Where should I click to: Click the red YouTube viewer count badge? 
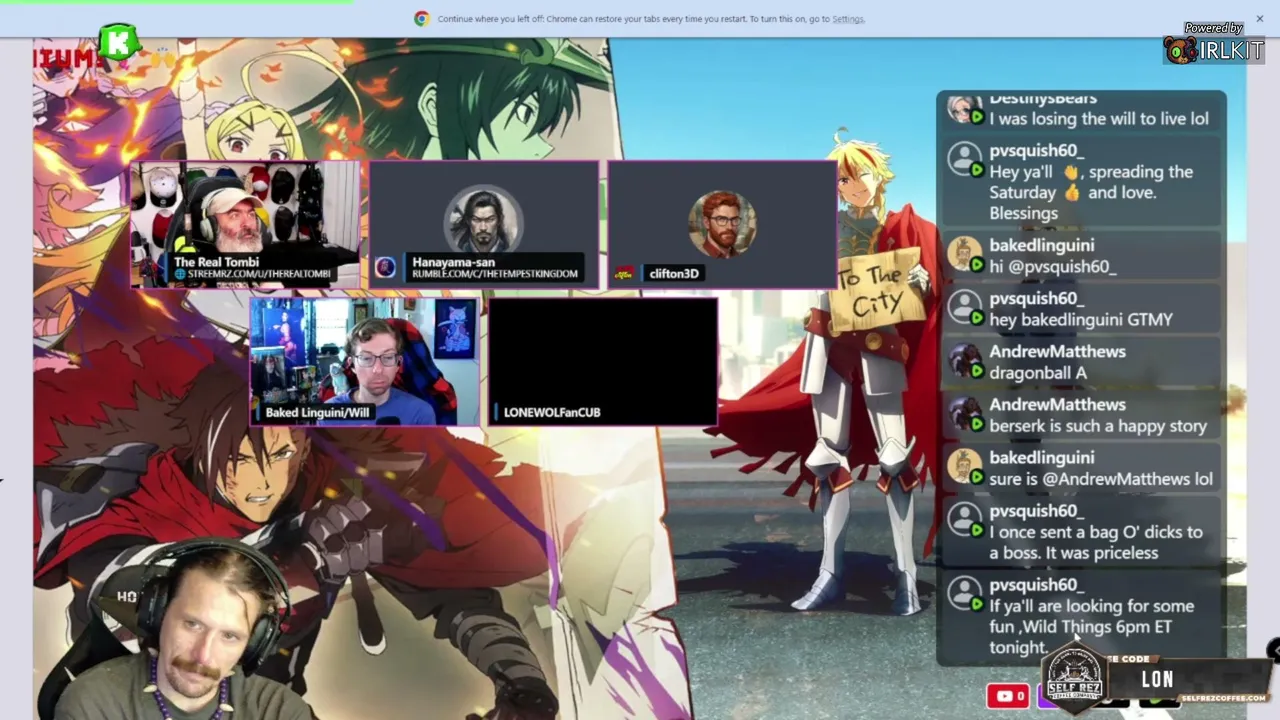coord(1008,696)
